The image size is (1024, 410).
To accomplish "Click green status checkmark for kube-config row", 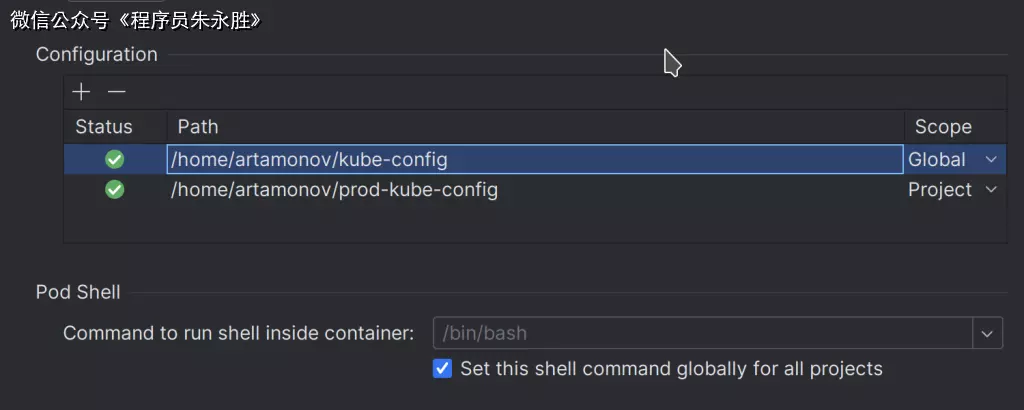I will click(x=115, y=159).
